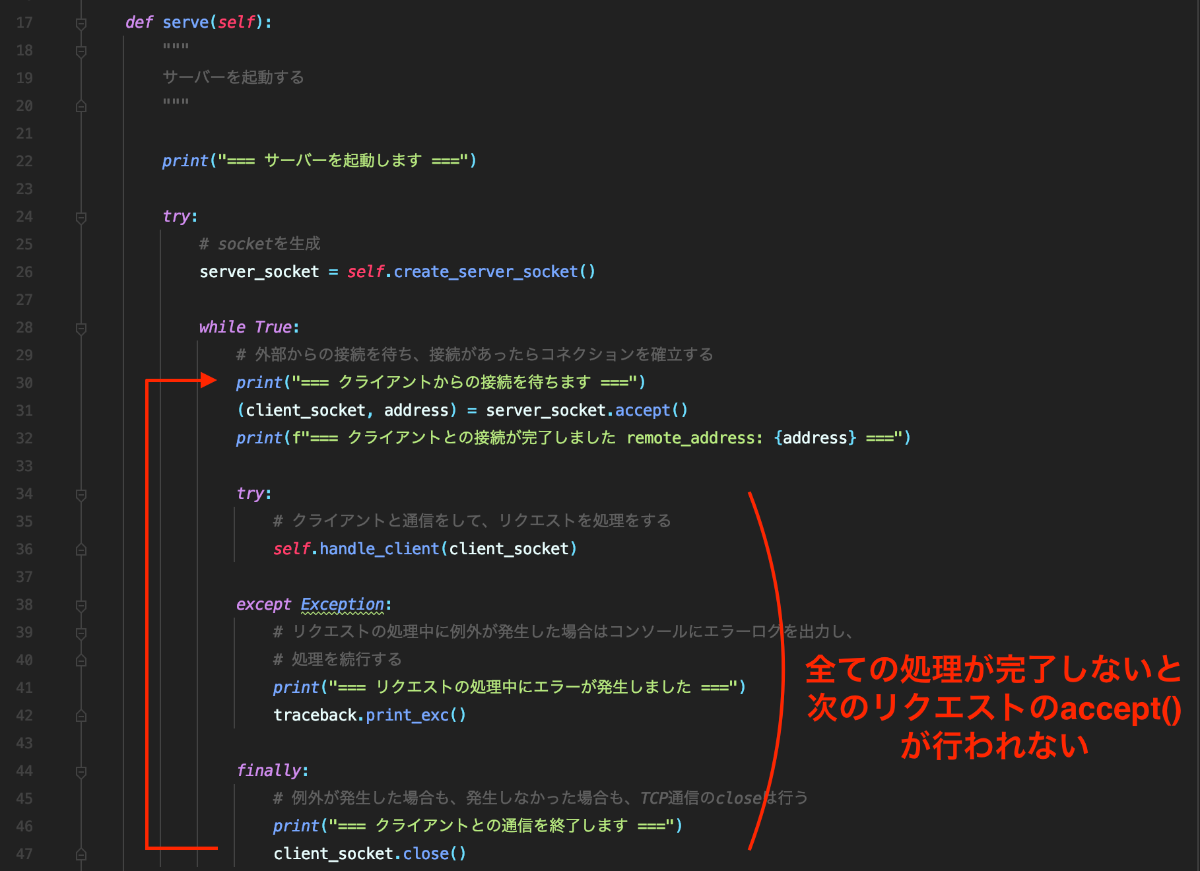Screen dimensions: 1200x871
Task: Click the "while True:" statement
Action: click(250, 327)
